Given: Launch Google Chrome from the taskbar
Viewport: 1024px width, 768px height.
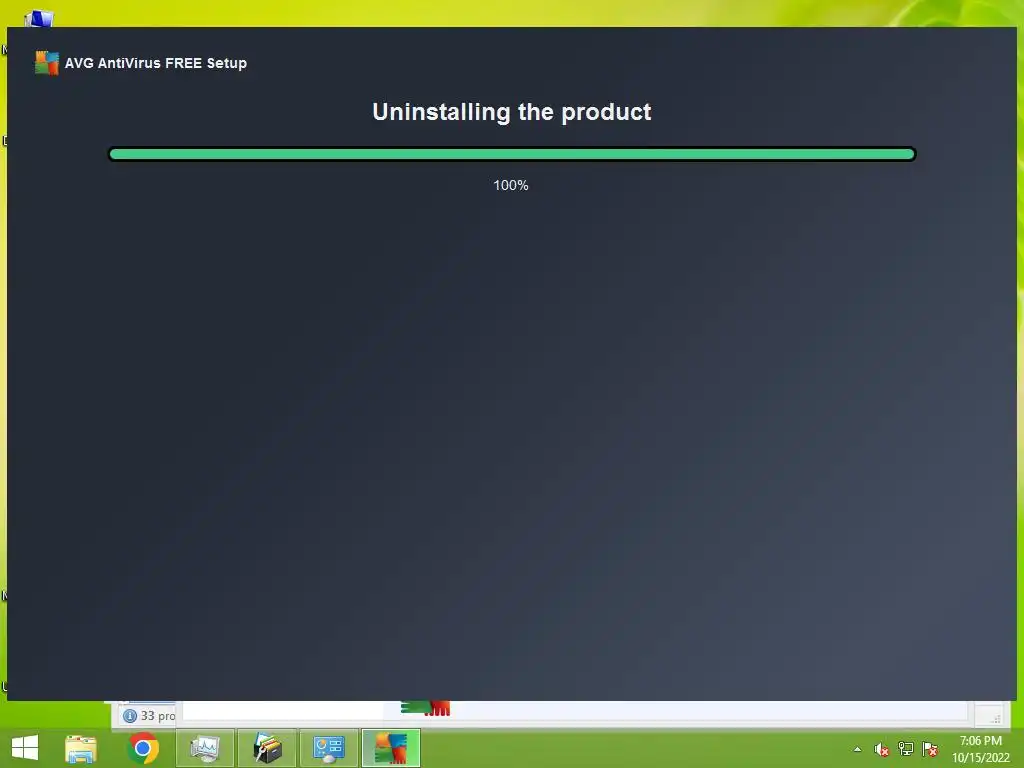Looking at the screenshot, I should pos(143,748).
